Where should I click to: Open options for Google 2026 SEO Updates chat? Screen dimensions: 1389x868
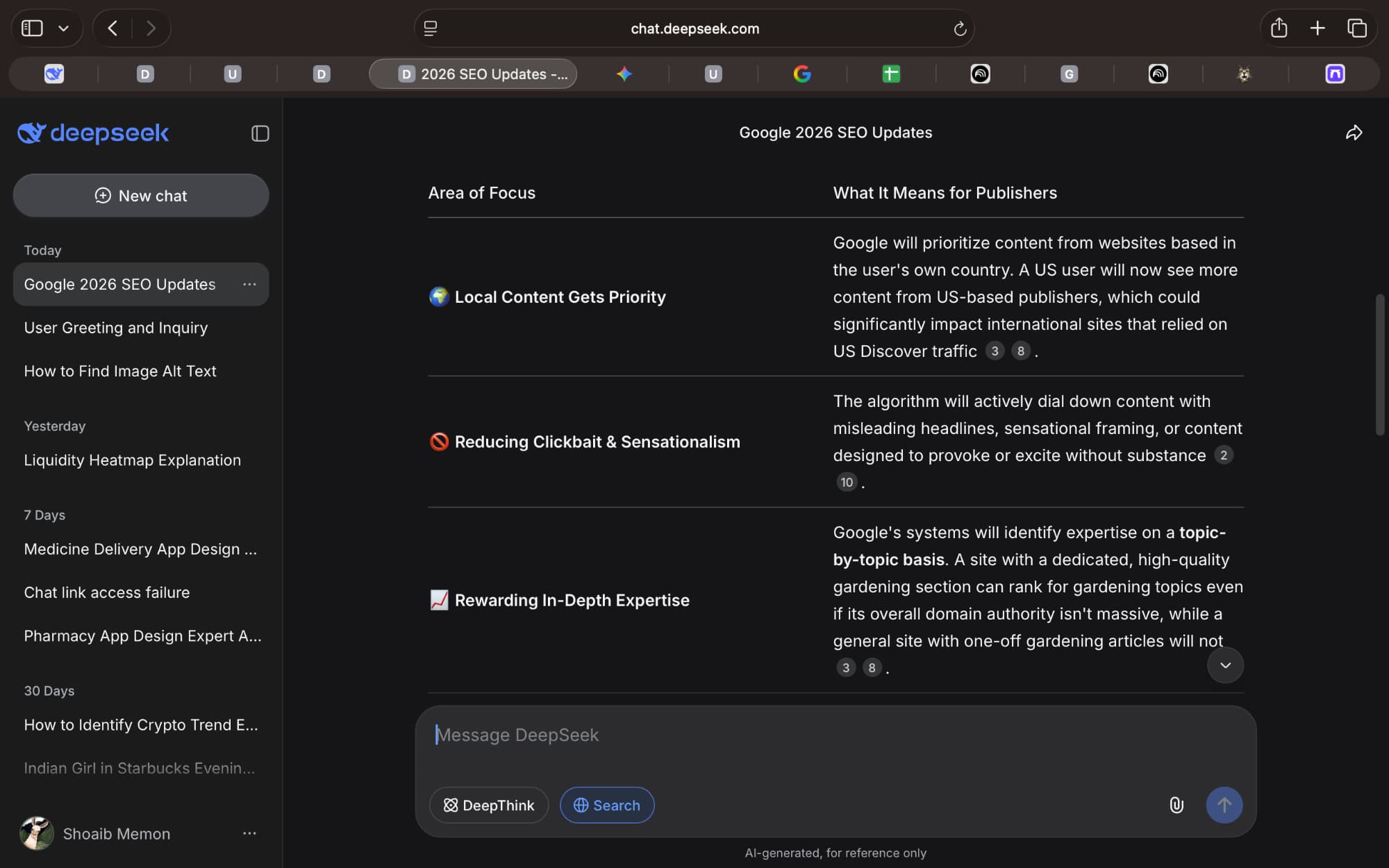point(249,284)
